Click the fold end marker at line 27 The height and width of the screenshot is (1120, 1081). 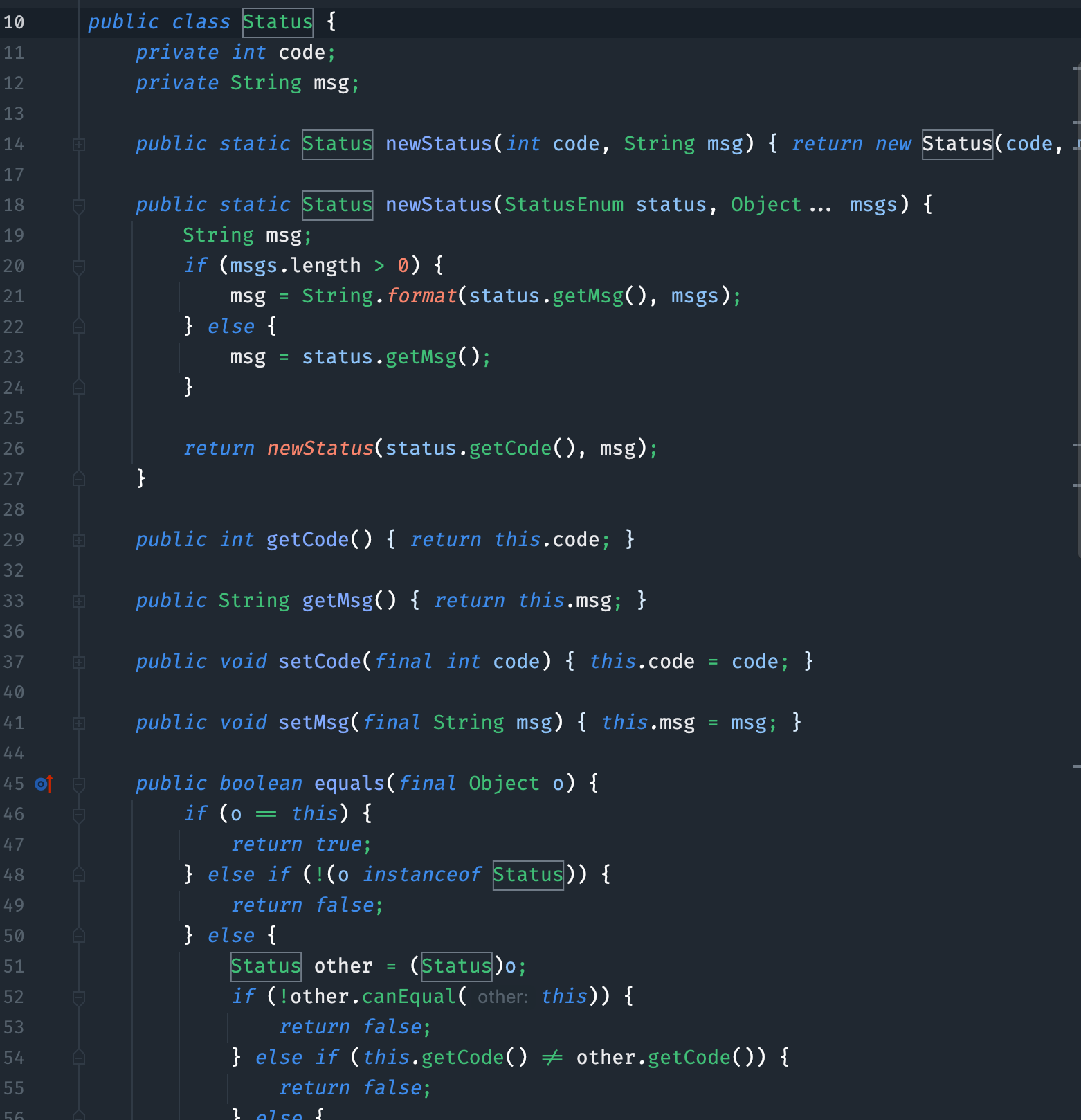[79, 479]
